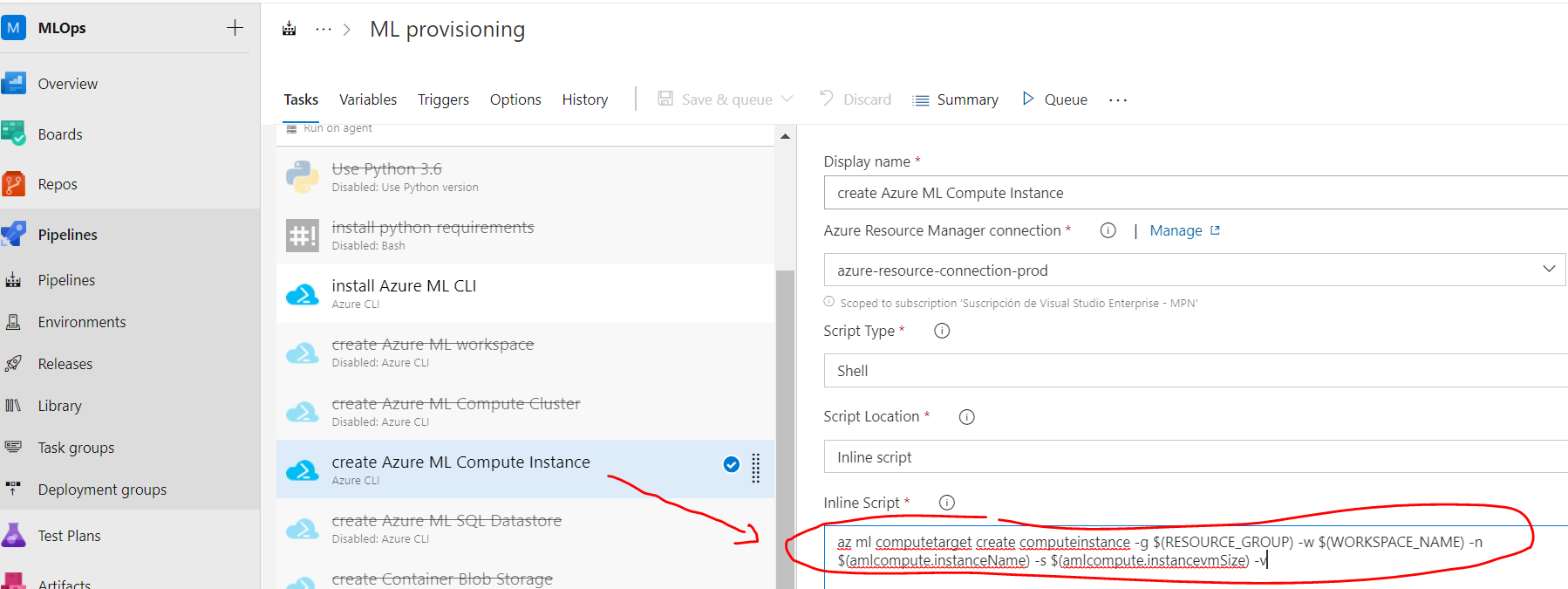Open the Save & queue dropdown arrow

[787, 99]
